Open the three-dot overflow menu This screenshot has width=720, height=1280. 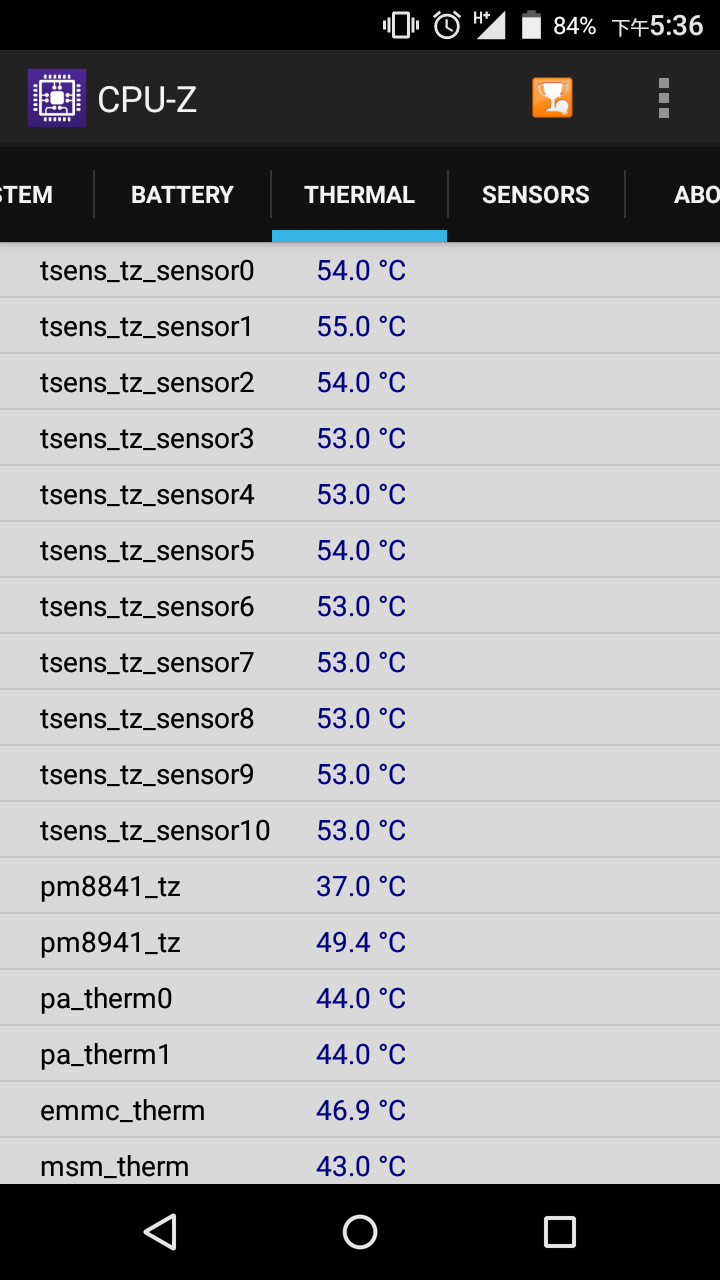tap(663, 98)
